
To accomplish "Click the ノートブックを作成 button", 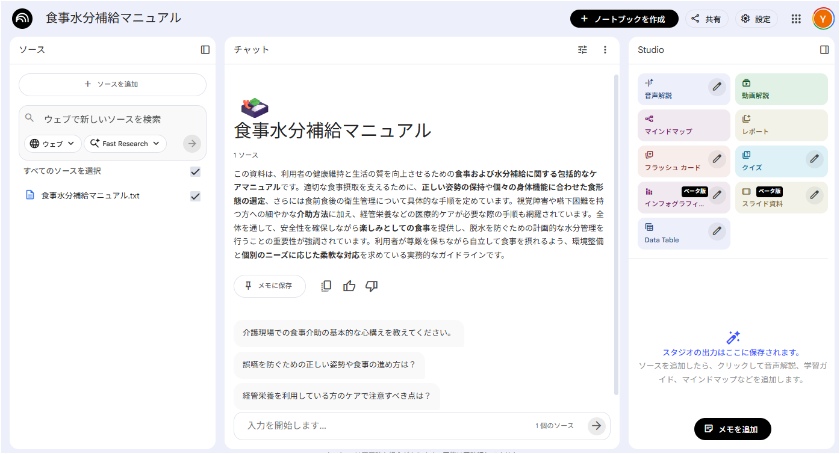I will [624, 18].
